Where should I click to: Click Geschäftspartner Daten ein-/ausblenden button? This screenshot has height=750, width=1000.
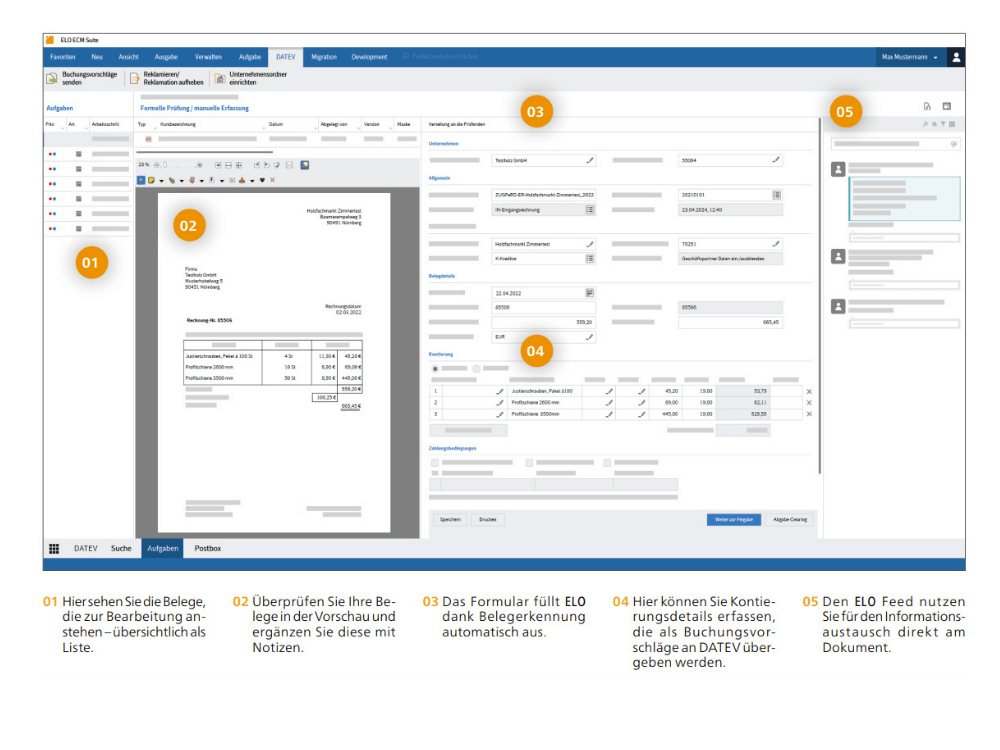tap(730, 258)
